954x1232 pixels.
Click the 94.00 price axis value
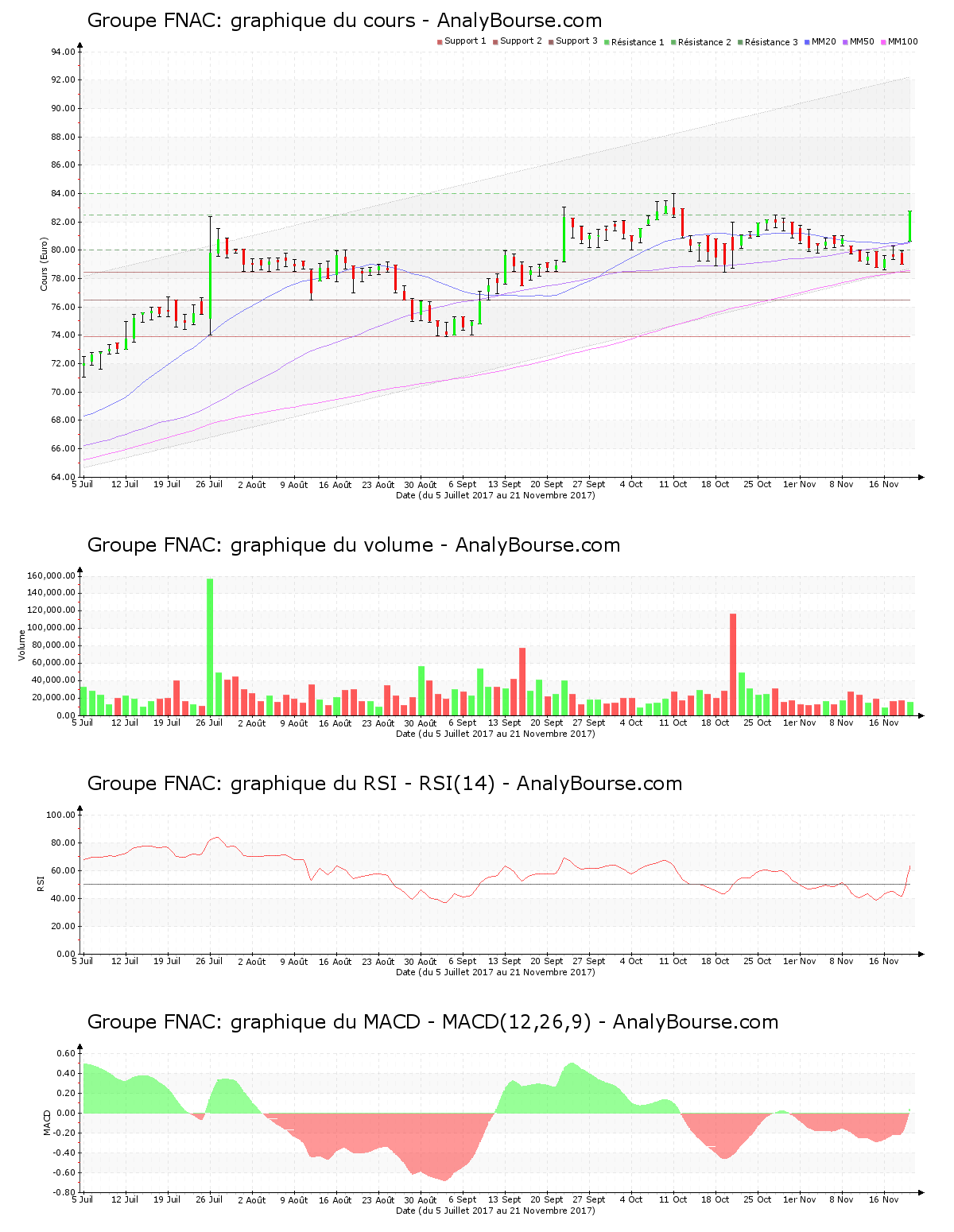pos(64,52)
